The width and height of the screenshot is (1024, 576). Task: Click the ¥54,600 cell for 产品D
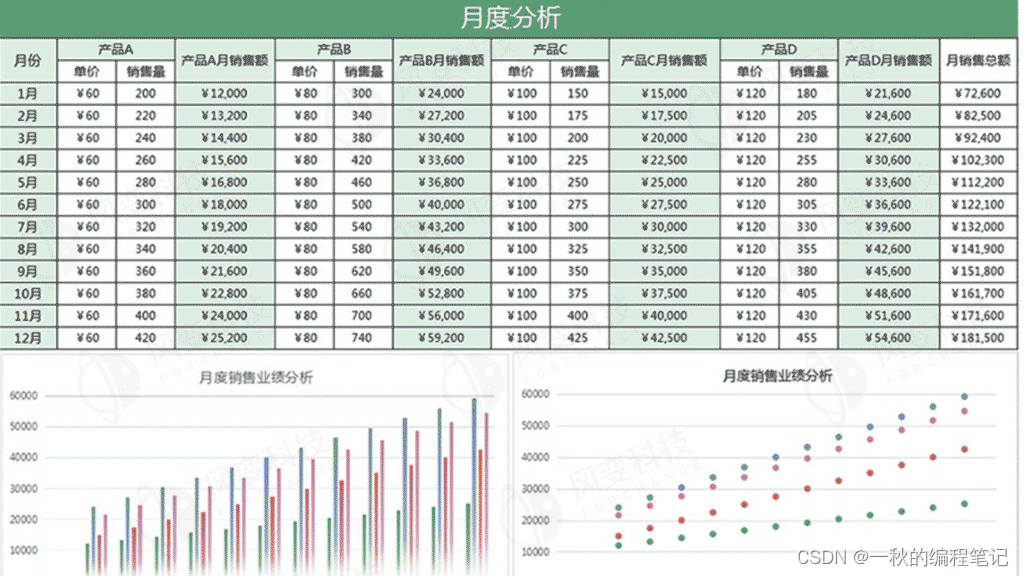tap(888, 338)
